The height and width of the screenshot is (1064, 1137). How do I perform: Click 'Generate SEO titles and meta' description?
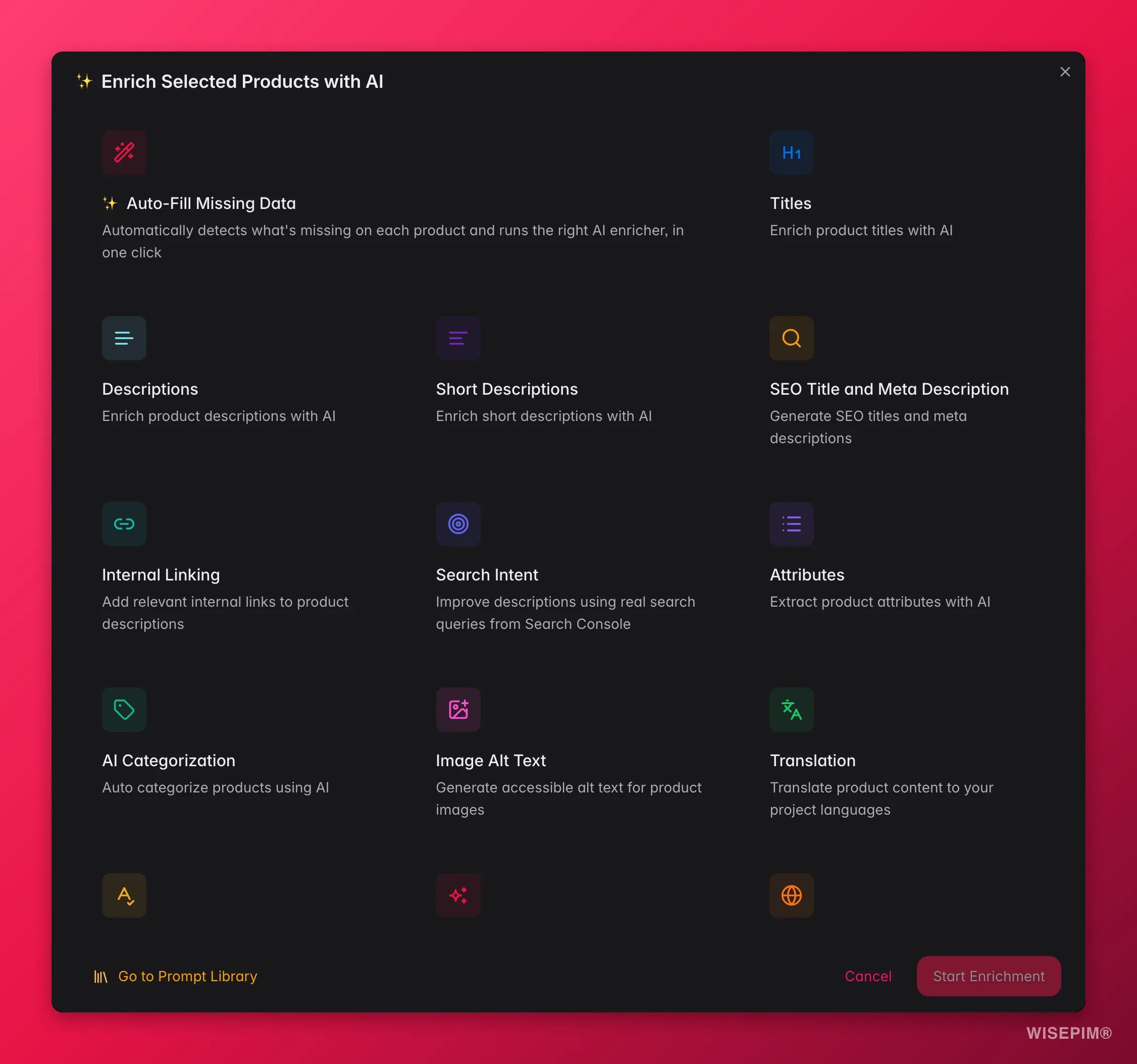(868, 427)
